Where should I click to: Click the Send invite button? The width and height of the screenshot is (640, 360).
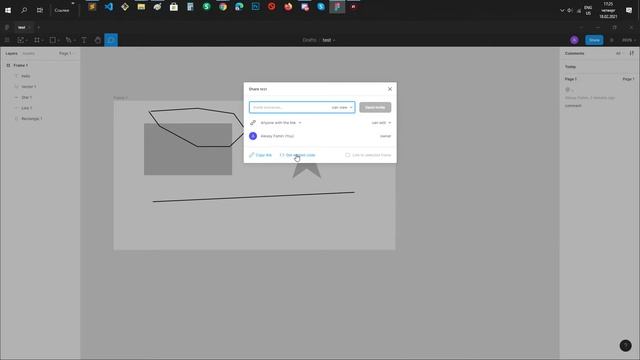375,107
